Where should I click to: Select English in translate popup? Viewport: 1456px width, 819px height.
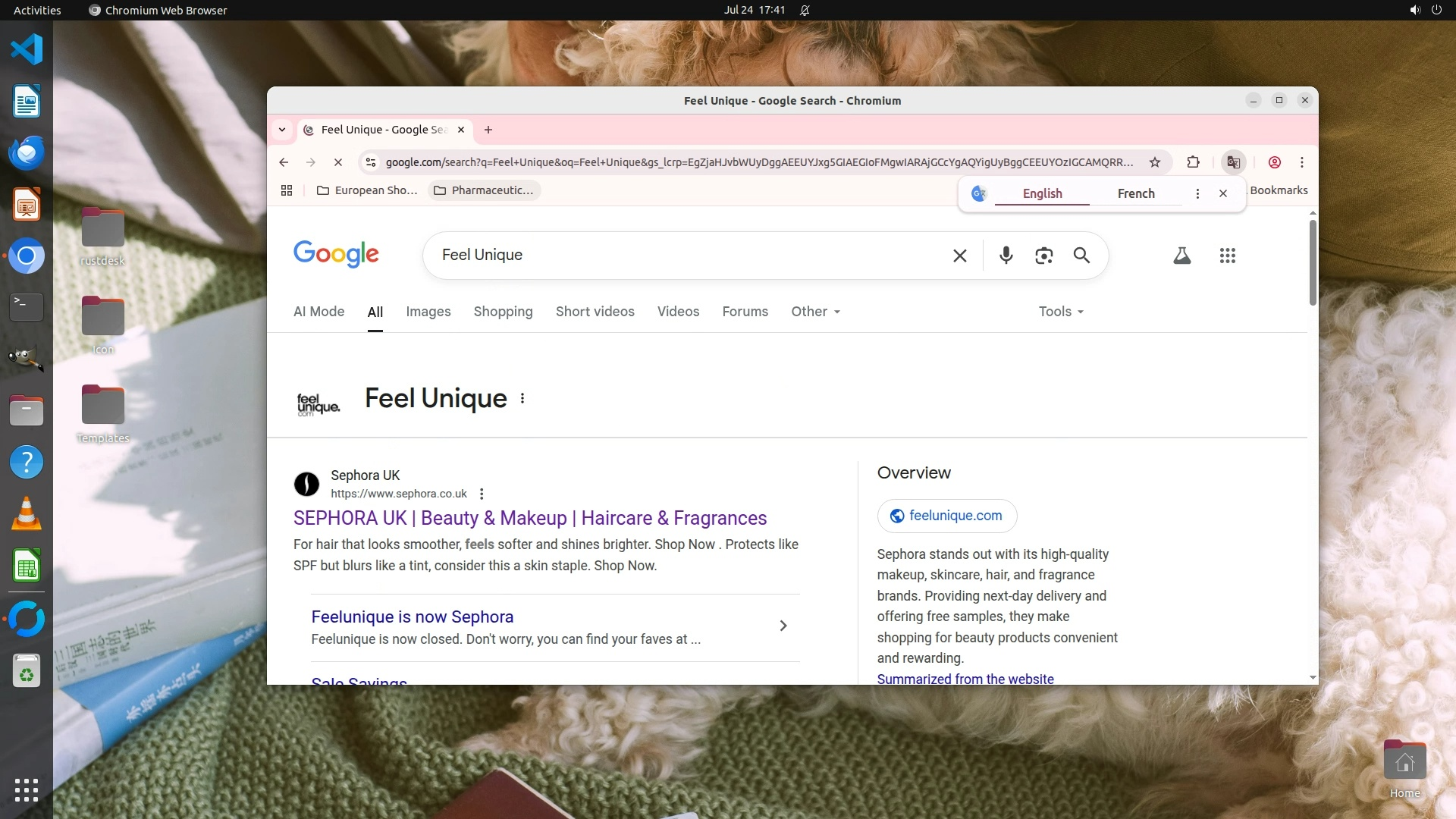point(1042,193)
